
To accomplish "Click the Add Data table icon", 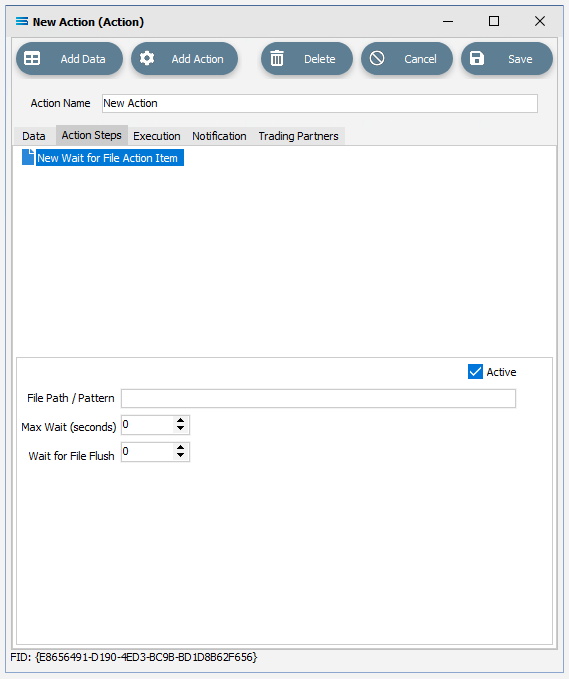I will point(32,58).
